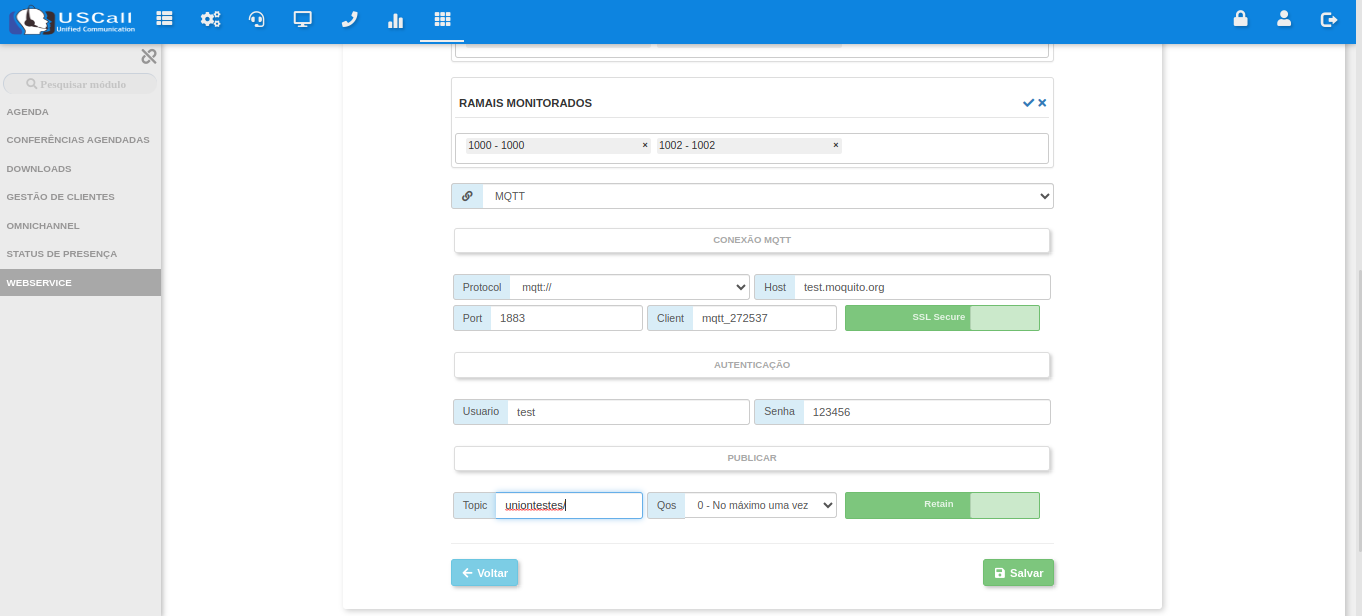
Task: Confirm all with Ramais Monitorados check icon
Action: pos(1028,103)
